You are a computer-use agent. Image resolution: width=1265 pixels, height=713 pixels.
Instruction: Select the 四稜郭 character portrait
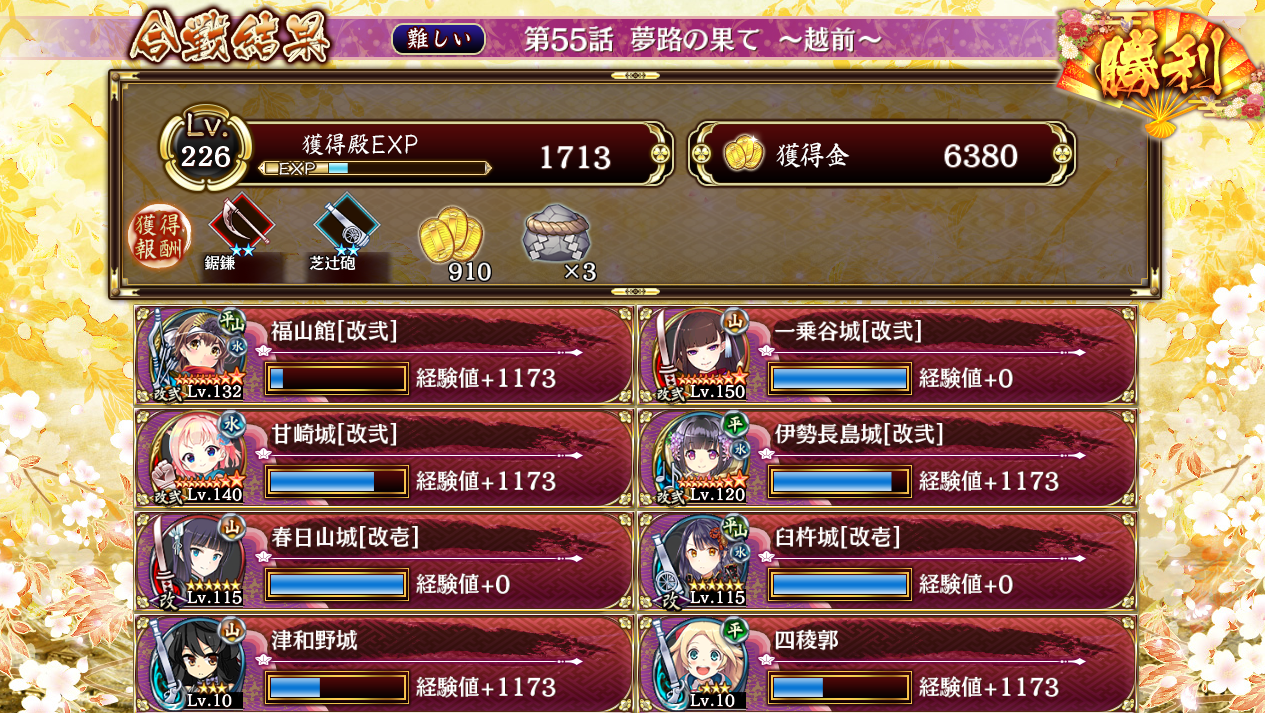coord(699,664)
